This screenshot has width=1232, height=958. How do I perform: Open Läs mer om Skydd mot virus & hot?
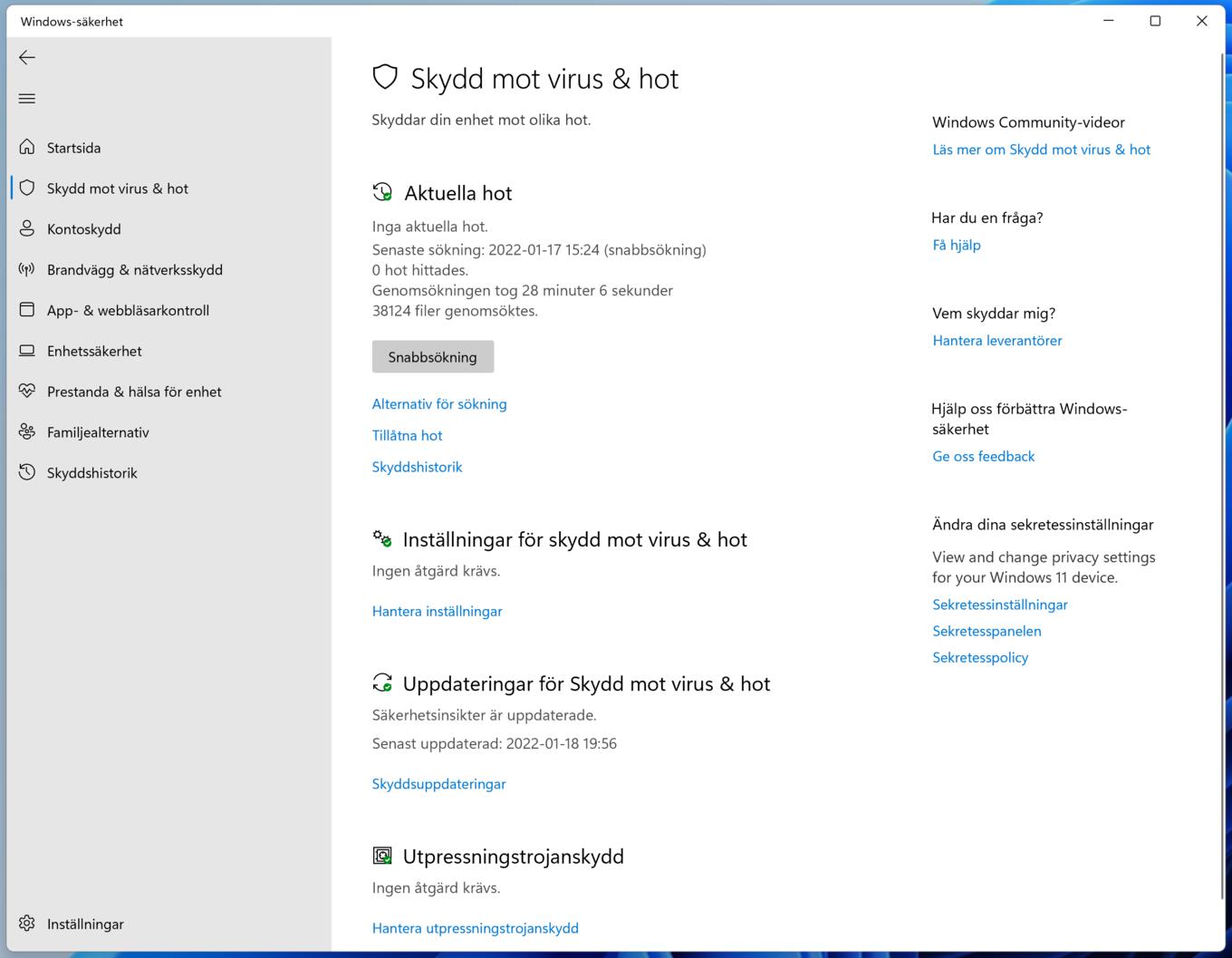click(1041, 150)
